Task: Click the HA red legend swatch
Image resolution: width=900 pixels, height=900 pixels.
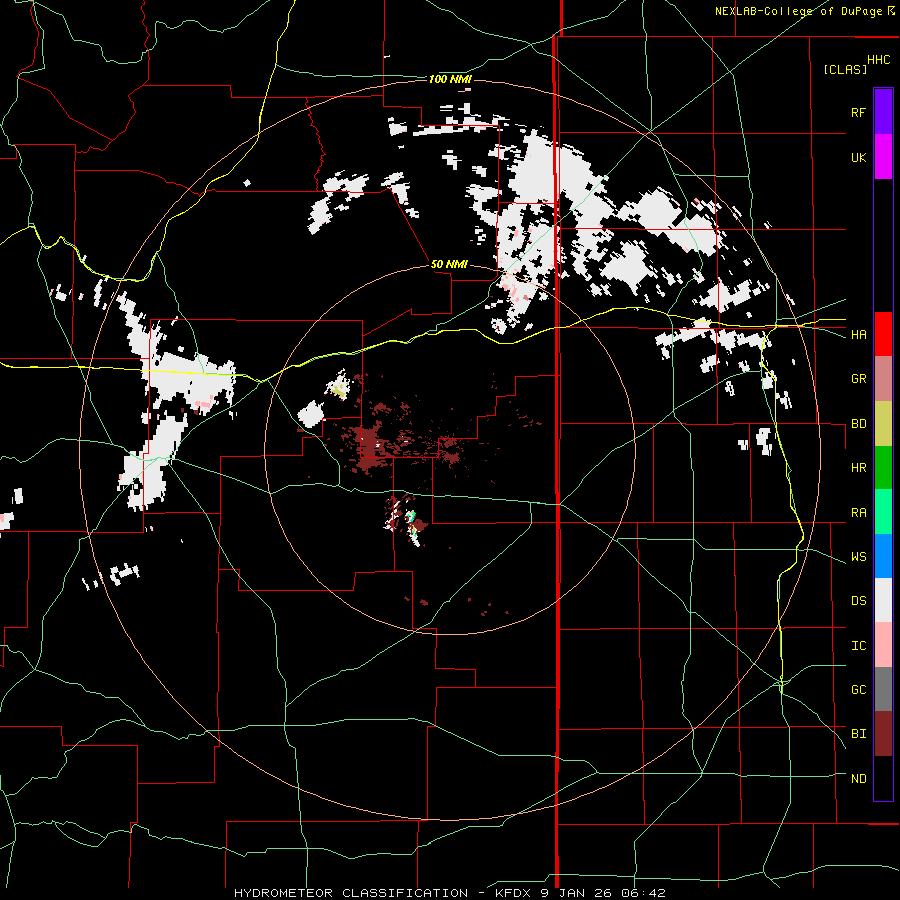Action: tap(883, 334)
